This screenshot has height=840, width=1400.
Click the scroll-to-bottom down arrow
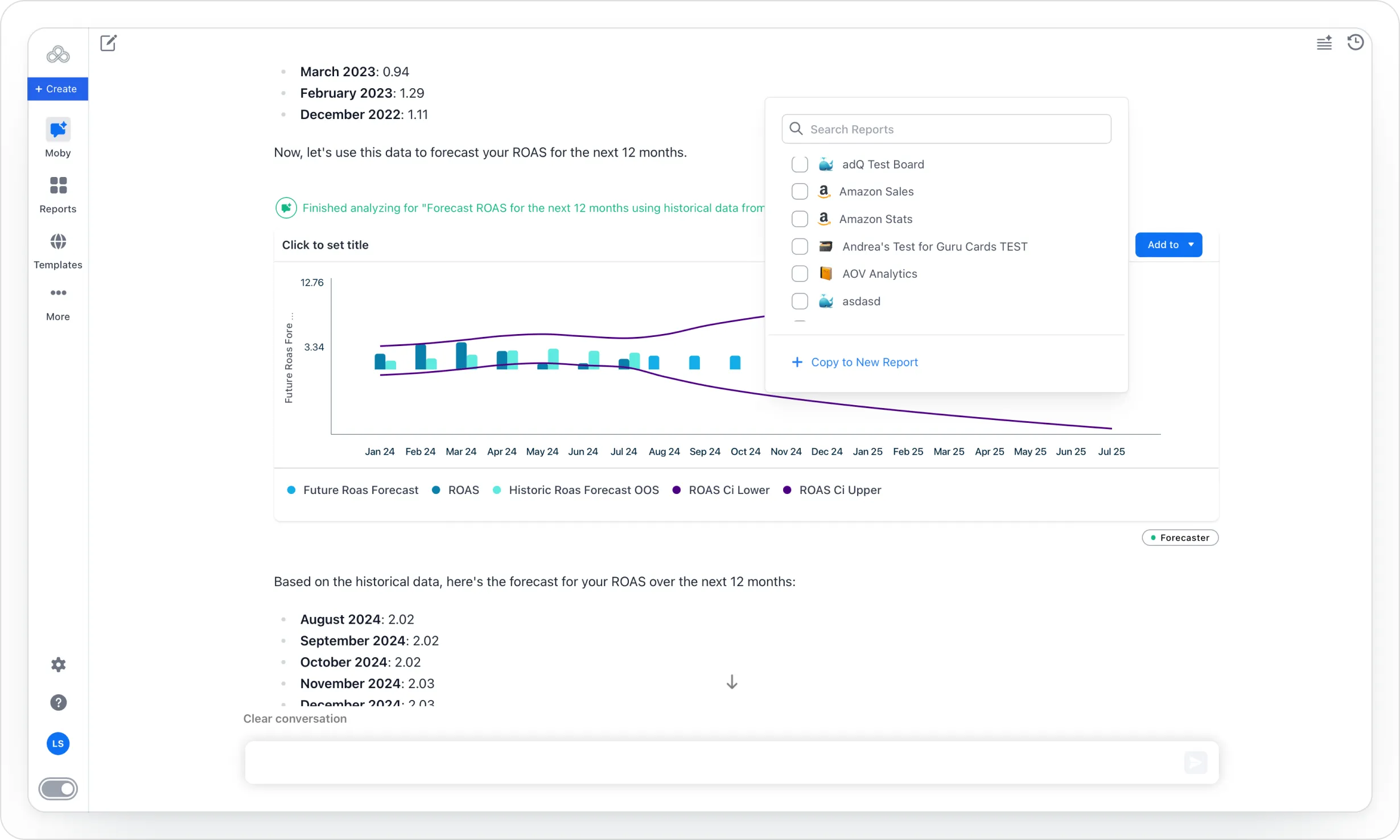point(732,682)
